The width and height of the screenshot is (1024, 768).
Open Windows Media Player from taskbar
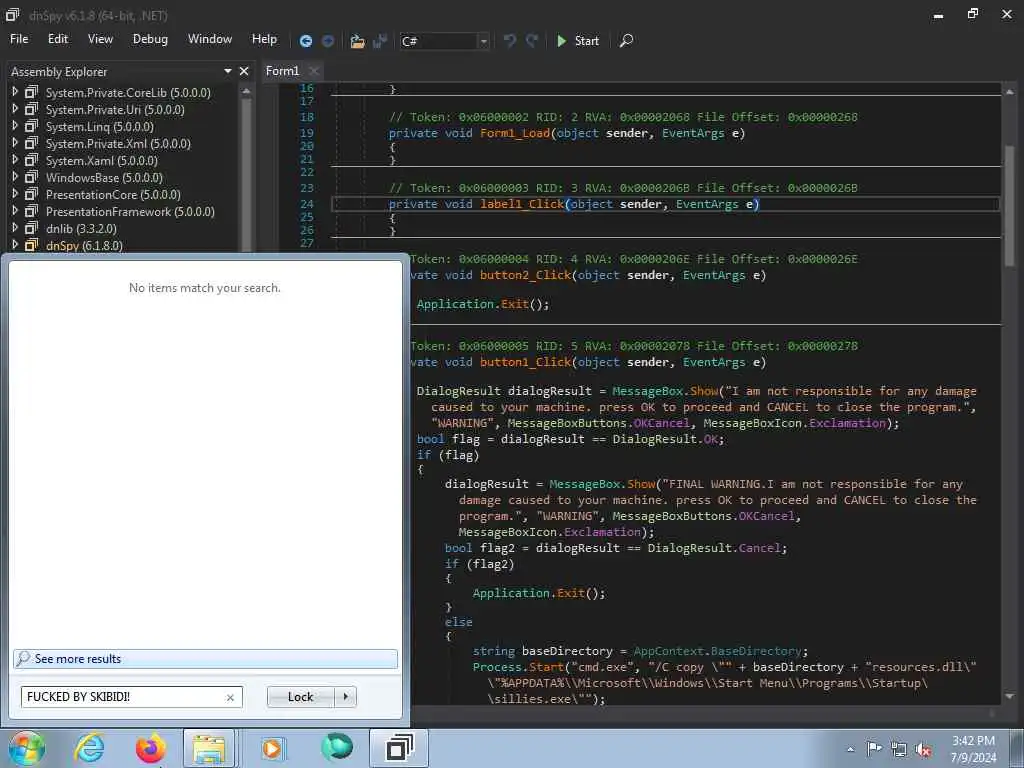(x=271, y=748)
